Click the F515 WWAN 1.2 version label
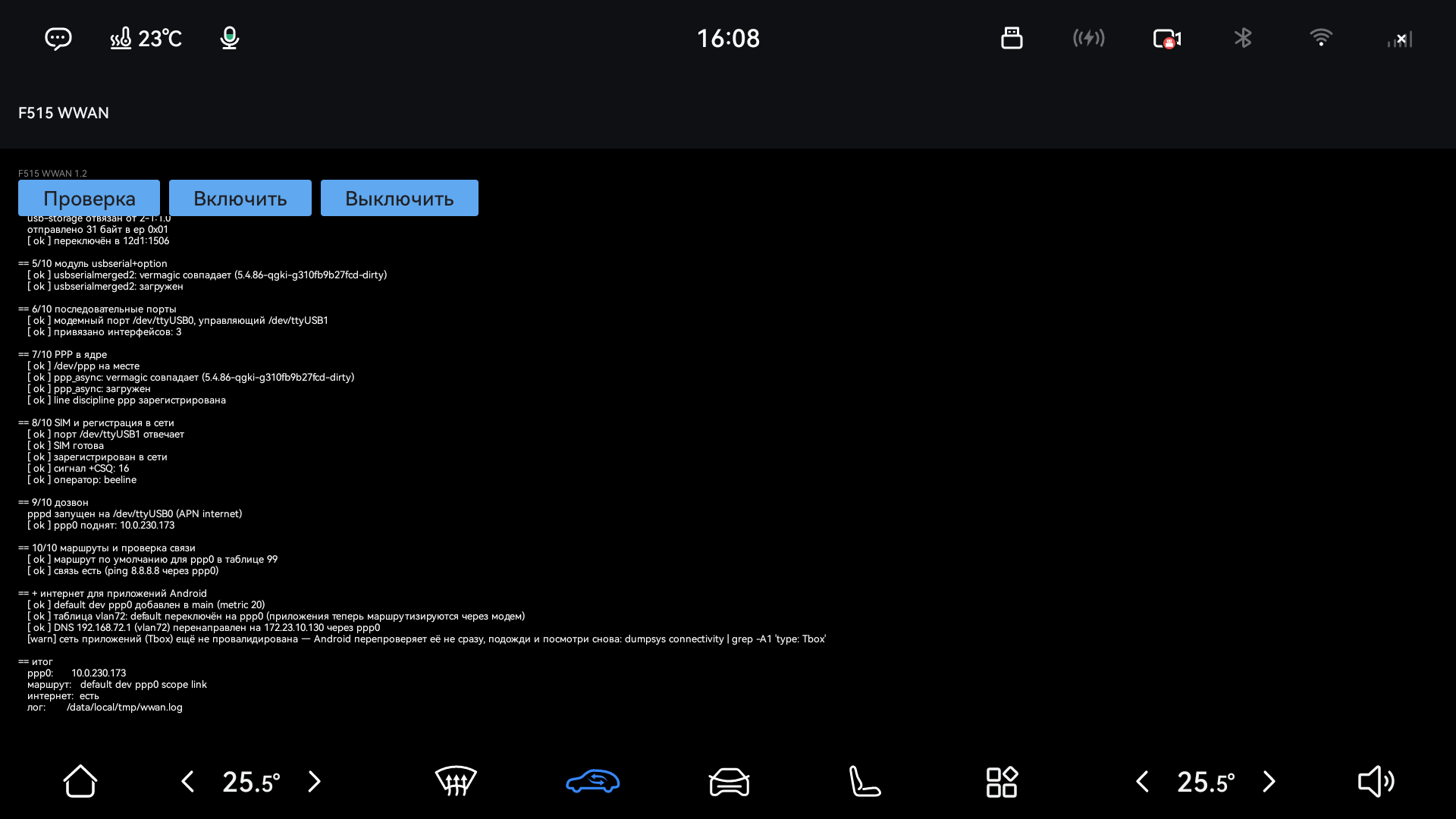 (52, 174)
